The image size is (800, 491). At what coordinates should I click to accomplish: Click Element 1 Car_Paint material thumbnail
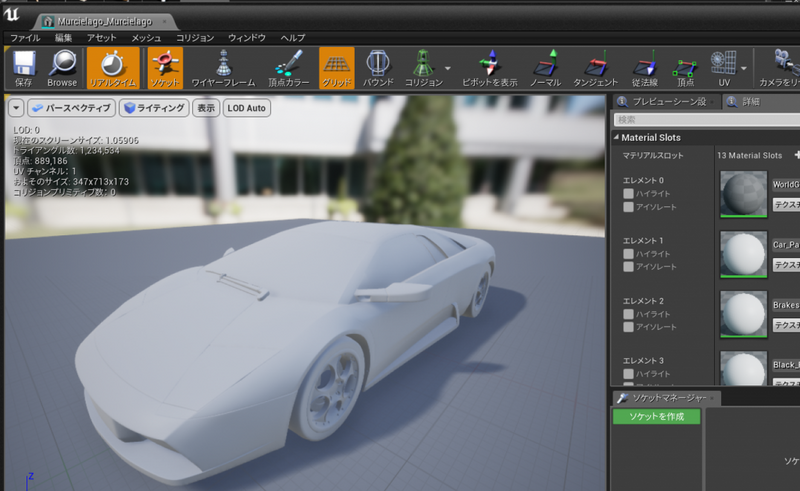[x=743, y=254]
